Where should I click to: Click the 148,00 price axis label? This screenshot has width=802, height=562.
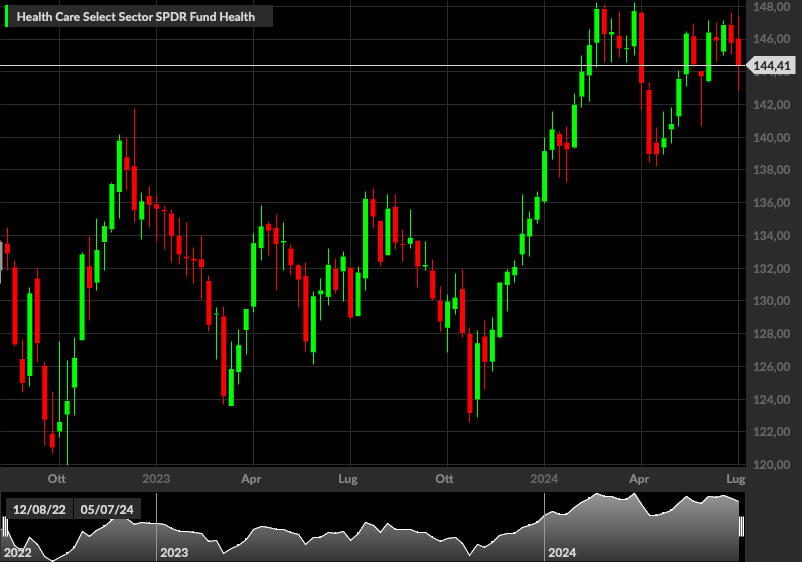[x=771, y=7]
